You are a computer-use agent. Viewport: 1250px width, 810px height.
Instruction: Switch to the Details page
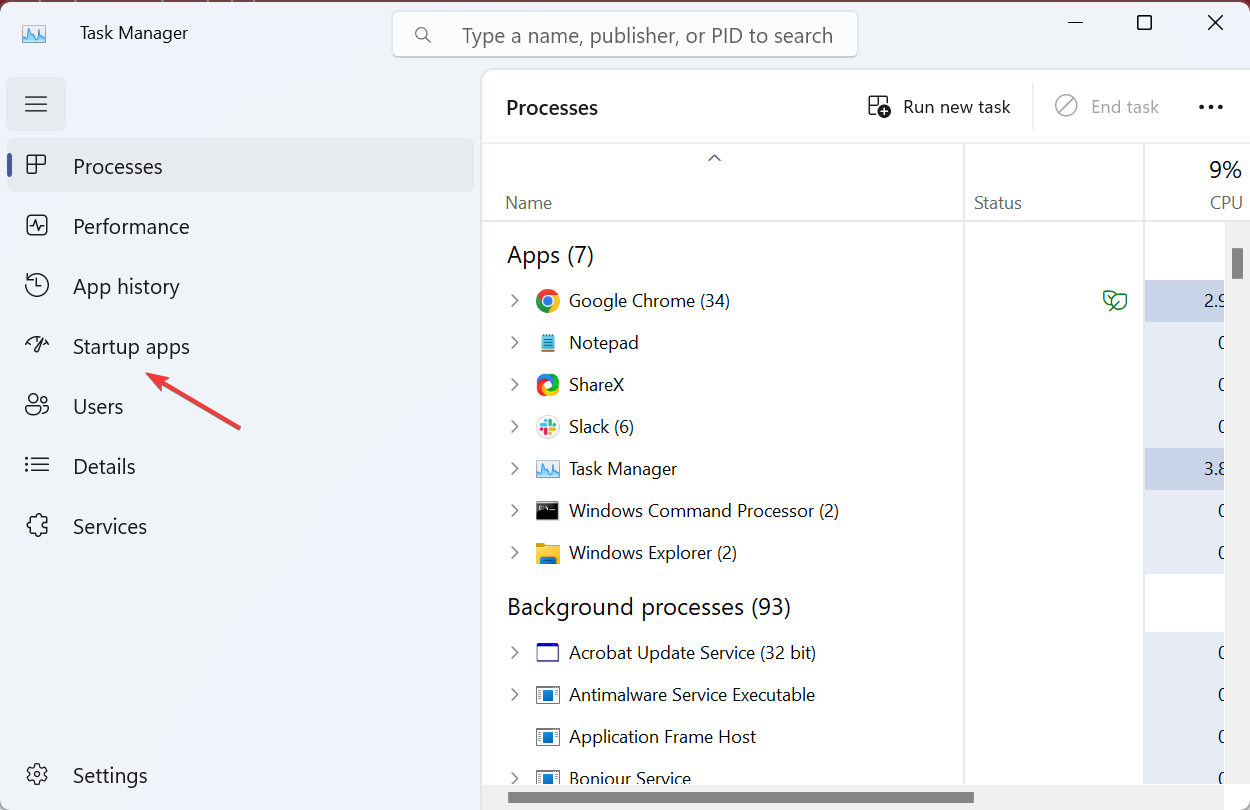coord(240,466)
